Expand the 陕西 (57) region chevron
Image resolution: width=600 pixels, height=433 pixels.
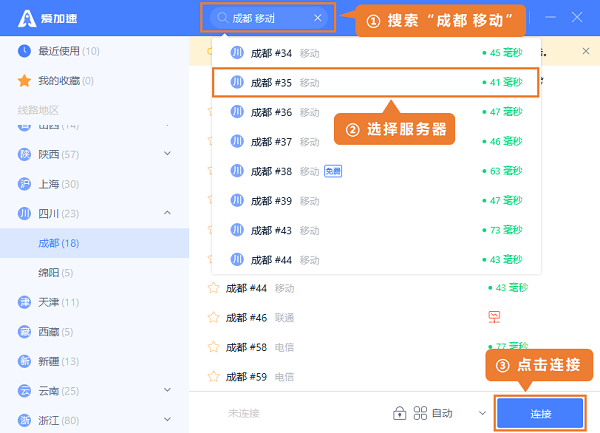pos(167,154)
